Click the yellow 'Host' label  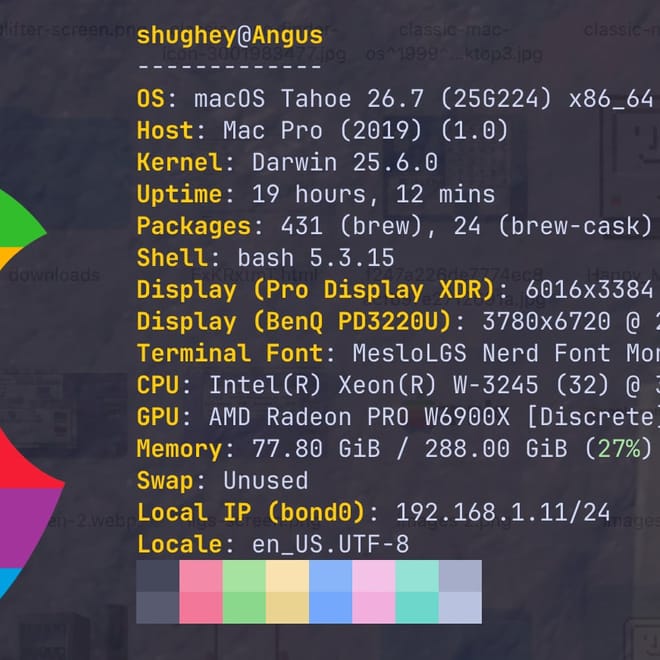[165, 131]
